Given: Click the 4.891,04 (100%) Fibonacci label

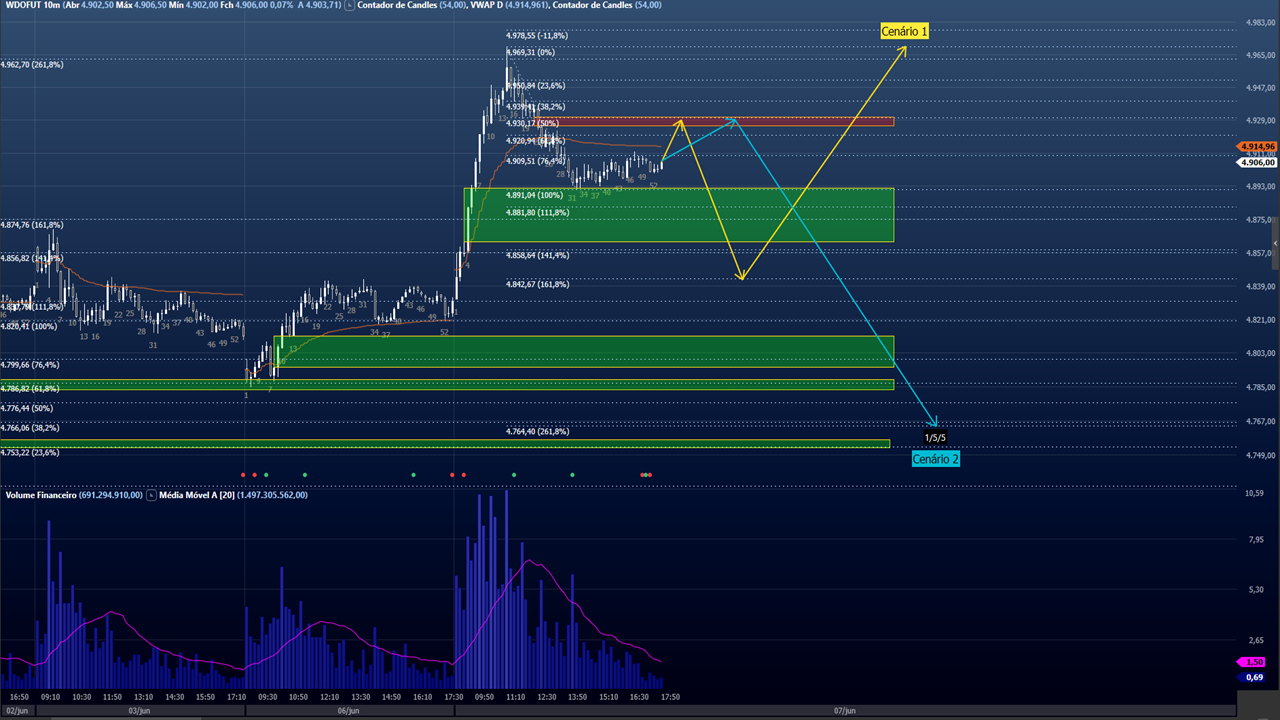Looking at the screenshot, I should (x=533, y=195).
